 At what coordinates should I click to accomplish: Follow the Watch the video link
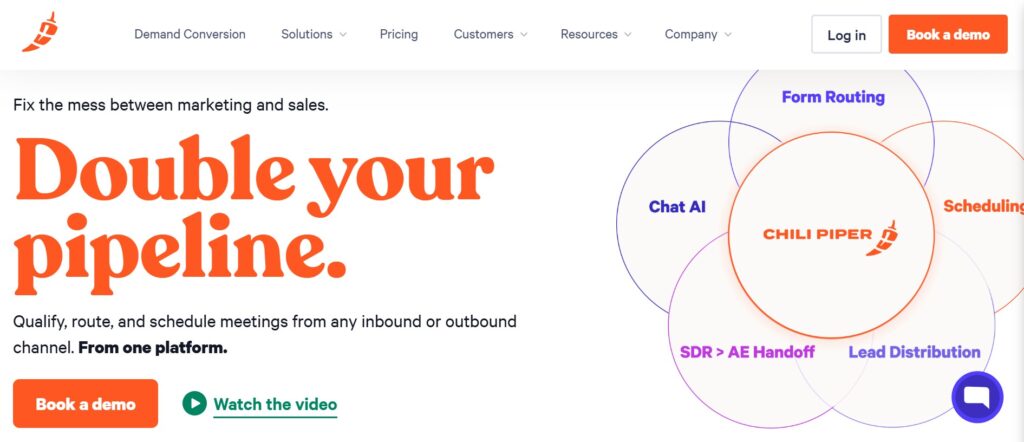[x=275, y=404]
